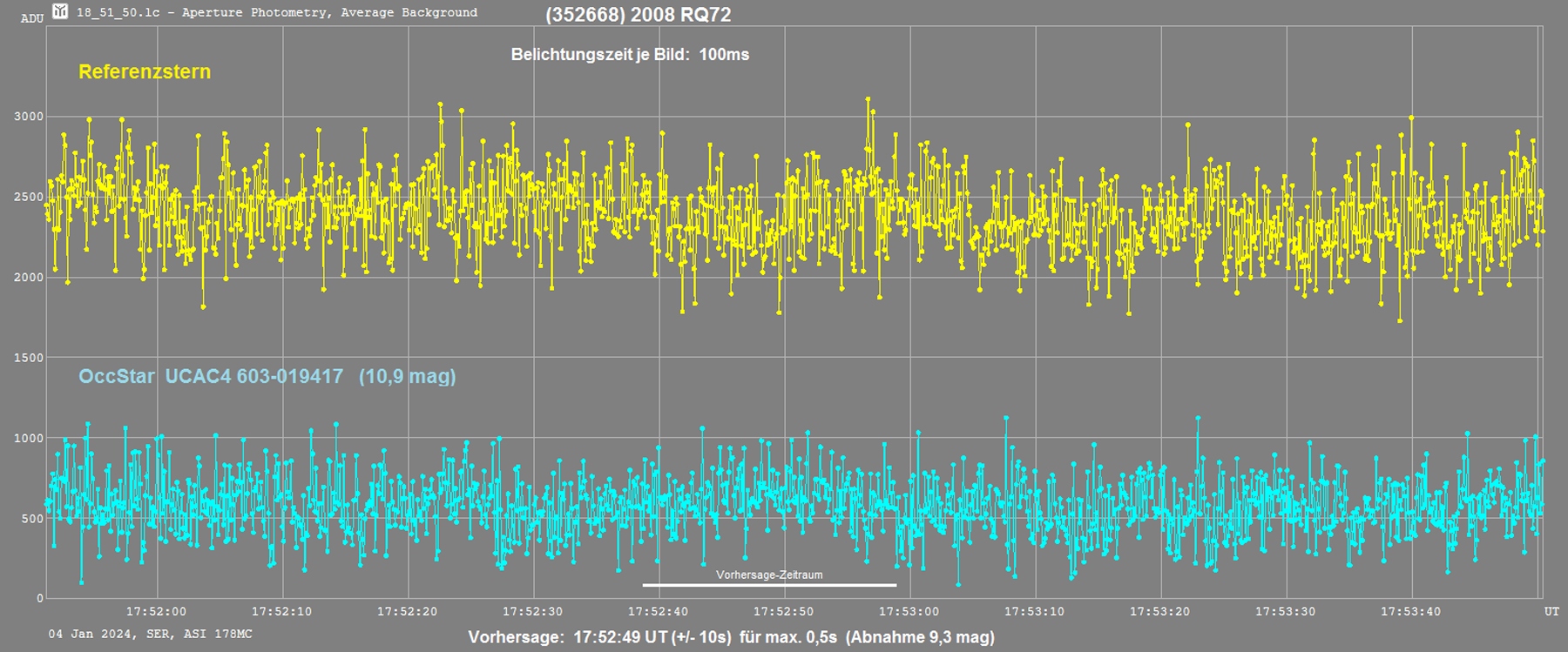The image size is (1568, 652).
Task: Select the white Vorhersage-Zeitraum bar
Action: 769,585
